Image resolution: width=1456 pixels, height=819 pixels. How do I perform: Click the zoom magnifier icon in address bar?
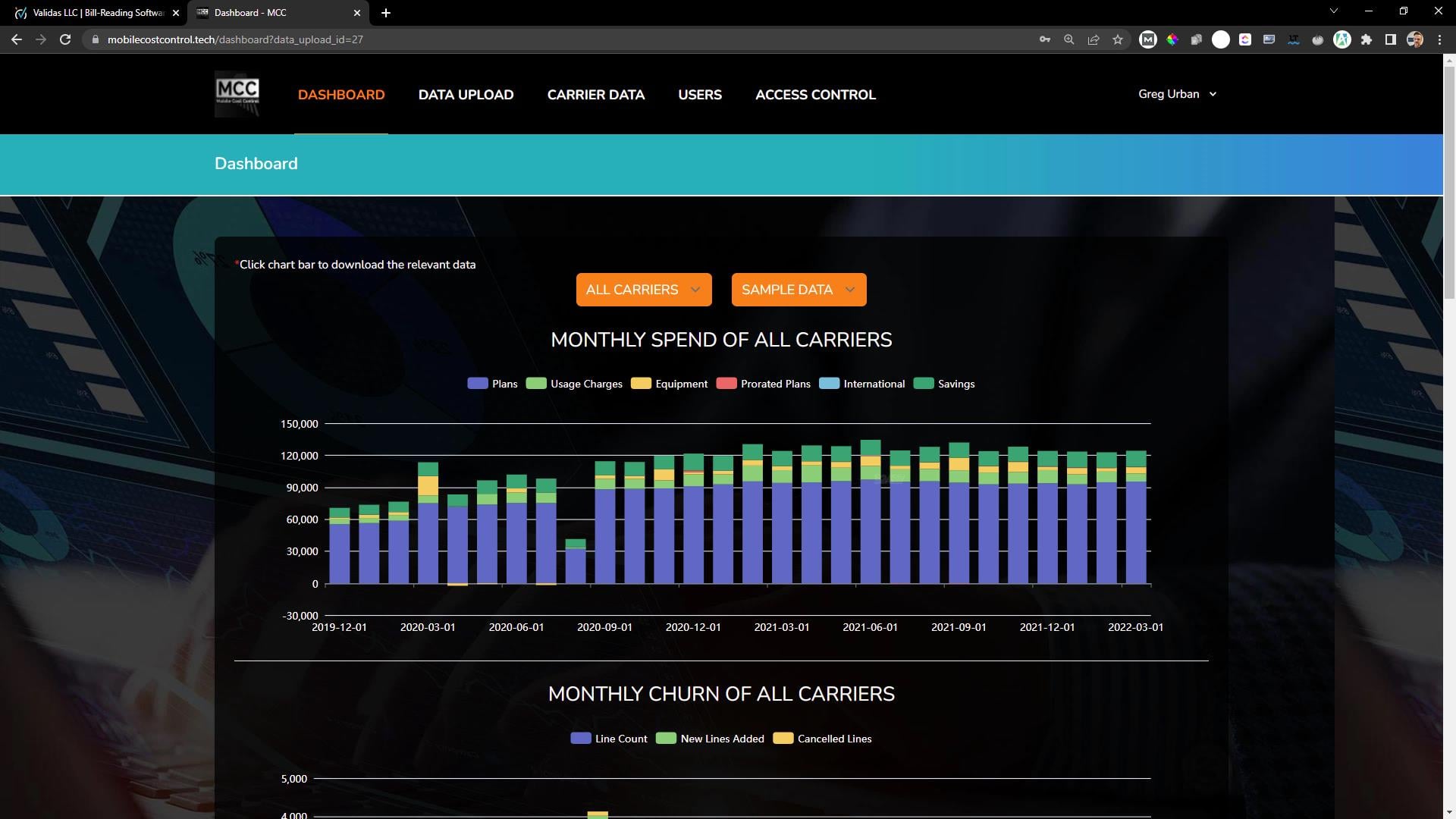pyautogui.click(x=1068, y=39)
